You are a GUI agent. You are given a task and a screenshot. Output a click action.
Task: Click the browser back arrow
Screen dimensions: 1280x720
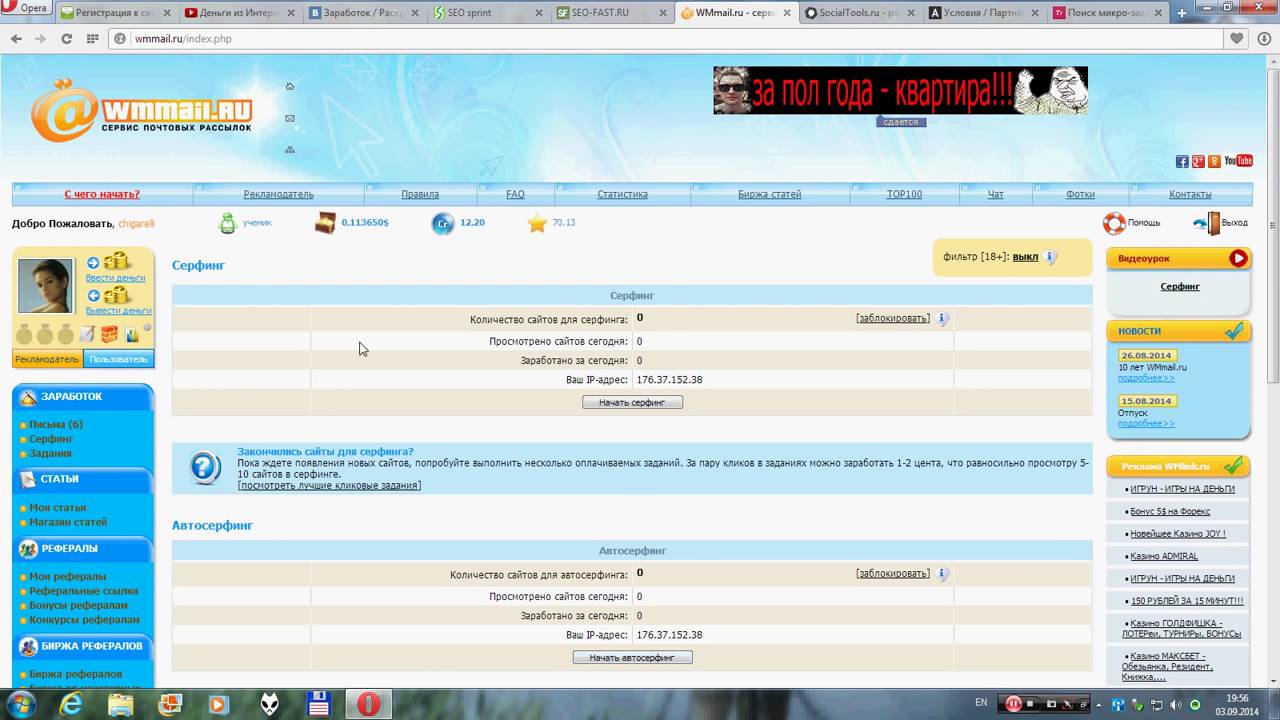16,39
